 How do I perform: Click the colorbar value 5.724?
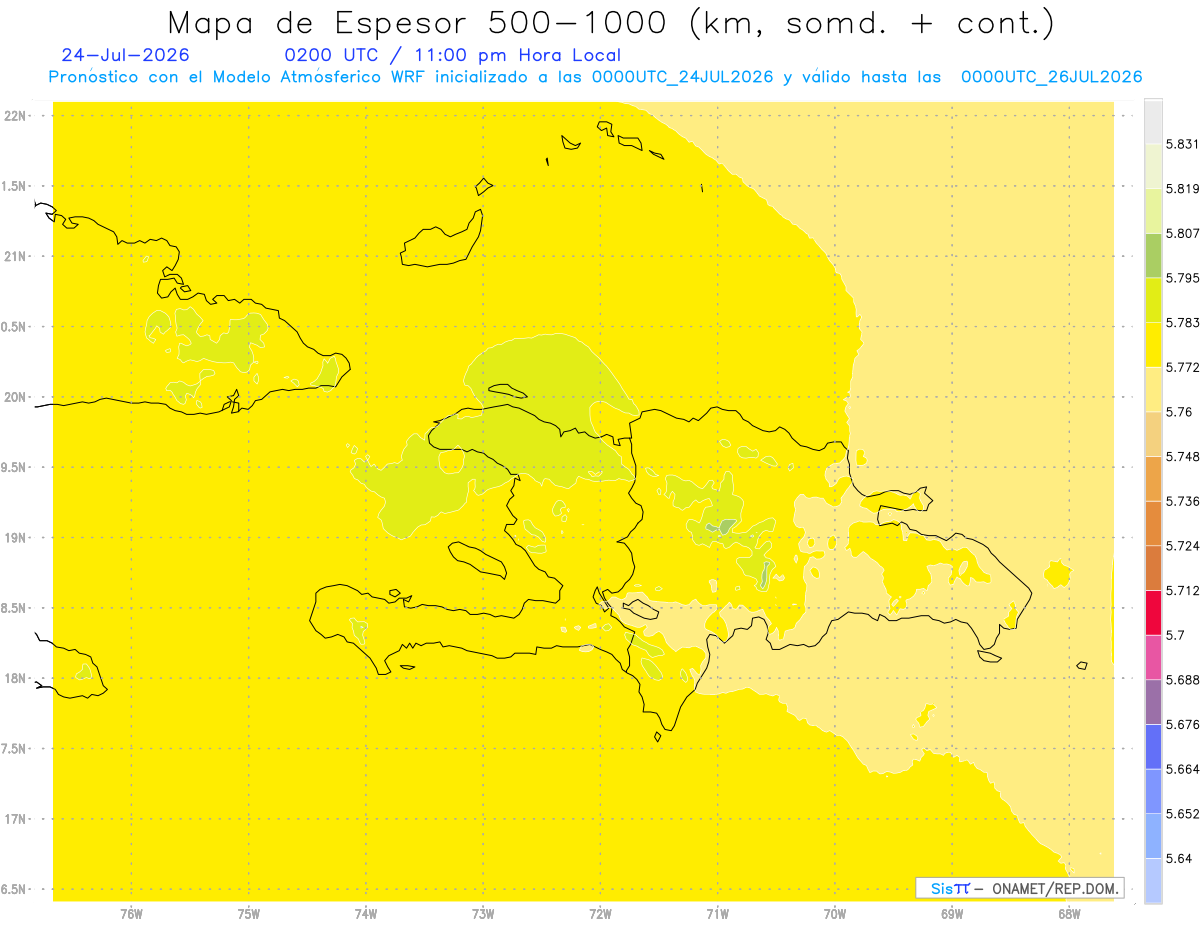(1182, 545)
